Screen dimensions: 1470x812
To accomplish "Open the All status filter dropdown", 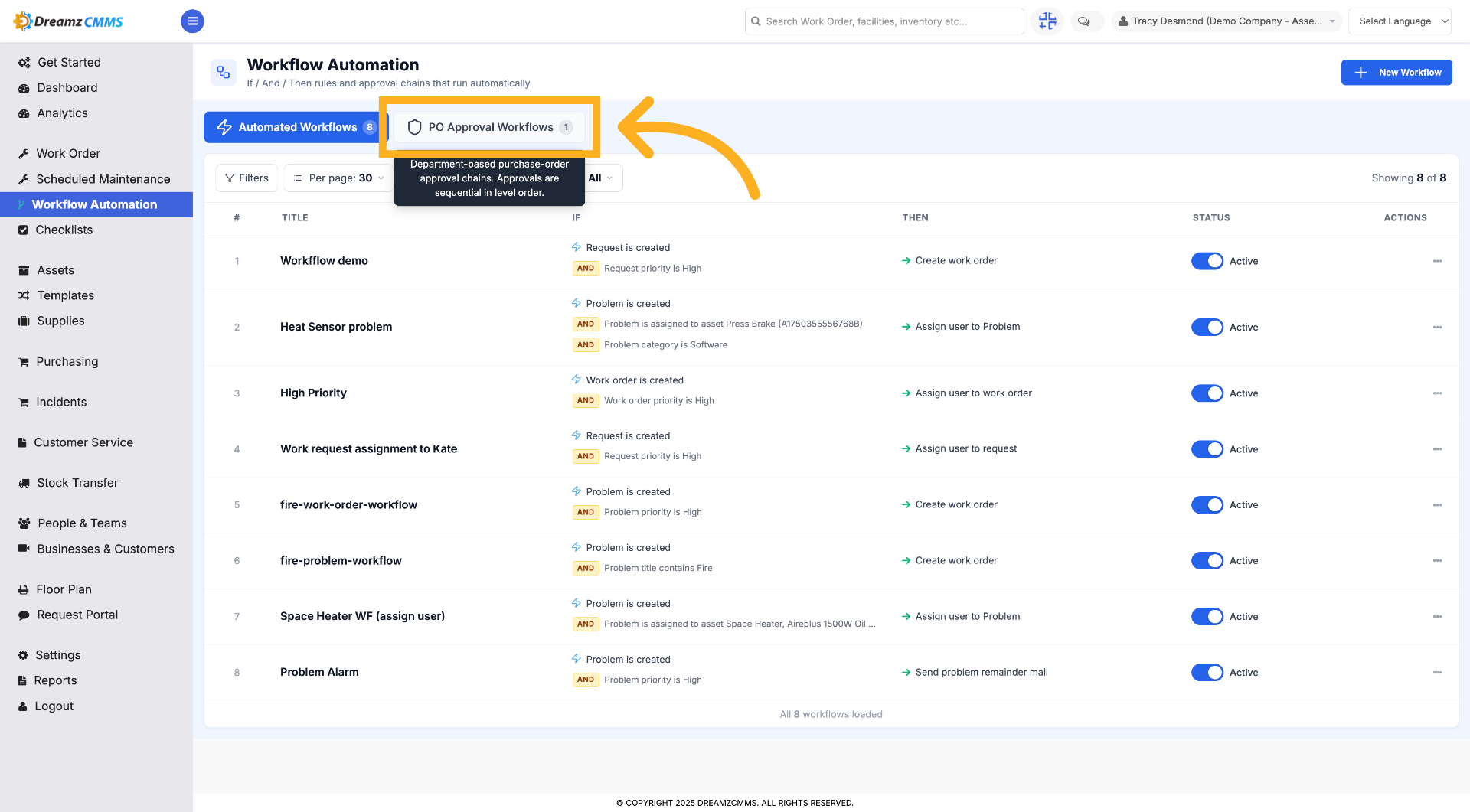I will (x=602, y=178).
